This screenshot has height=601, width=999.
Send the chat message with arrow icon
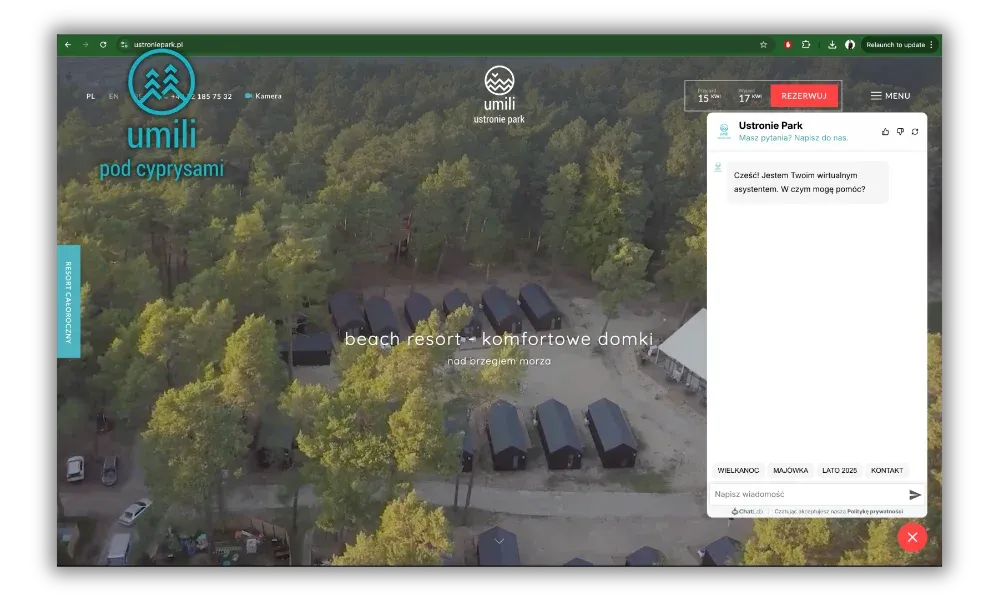click(x=914, y=494)
